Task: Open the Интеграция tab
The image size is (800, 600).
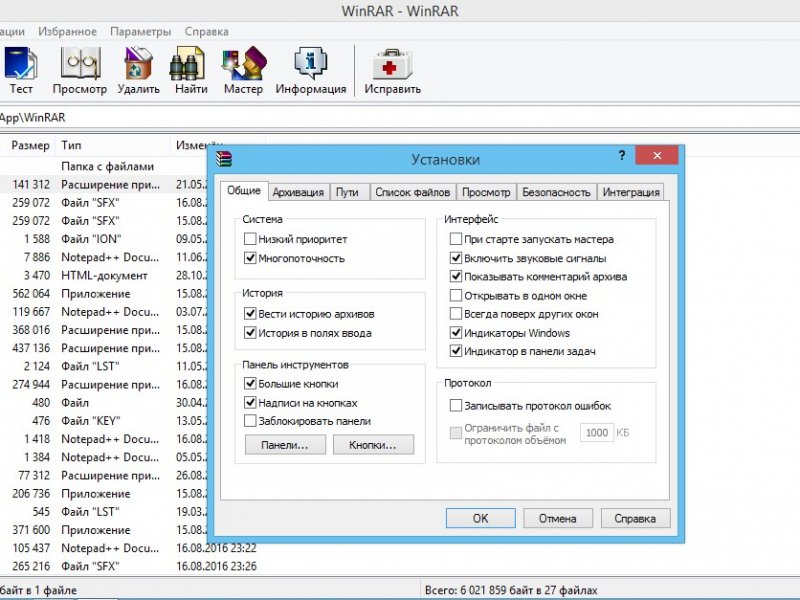Action: [x=631, y=192]
